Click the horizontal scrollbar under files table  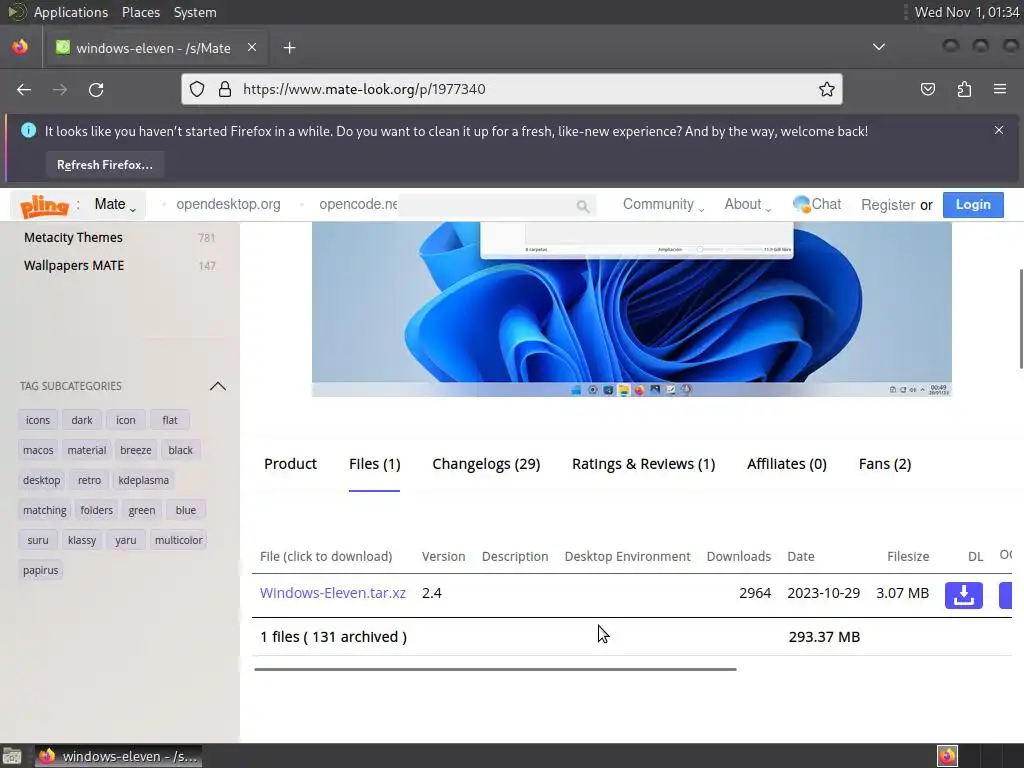tap(495, 669)
